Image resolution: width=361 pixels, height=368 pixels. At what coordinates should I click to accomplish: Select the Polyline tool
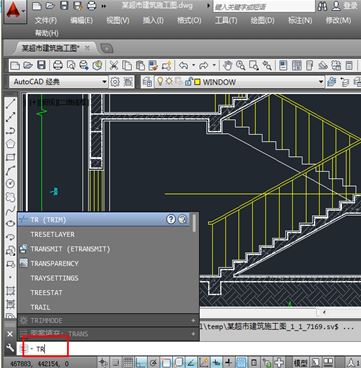[x=11, y=130]
